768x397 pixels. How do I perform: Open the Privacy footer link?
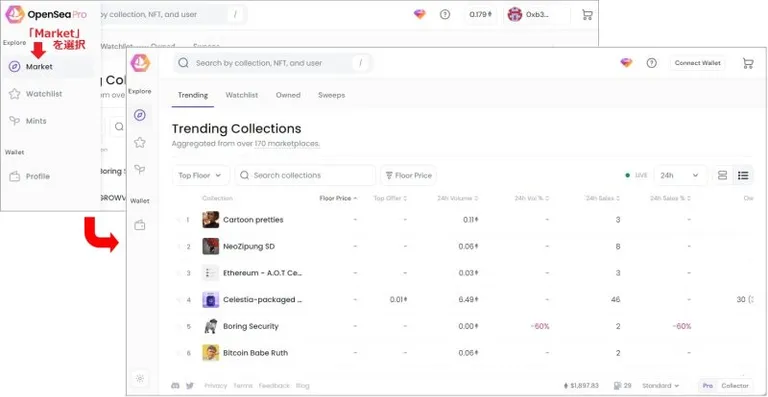(216, 386)
